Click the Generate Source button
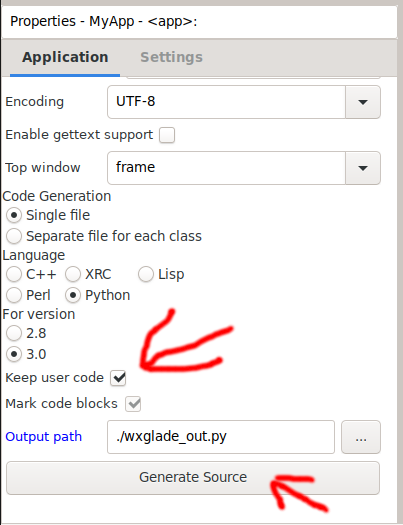Screen dimensions: 403x525 [193, 478]
